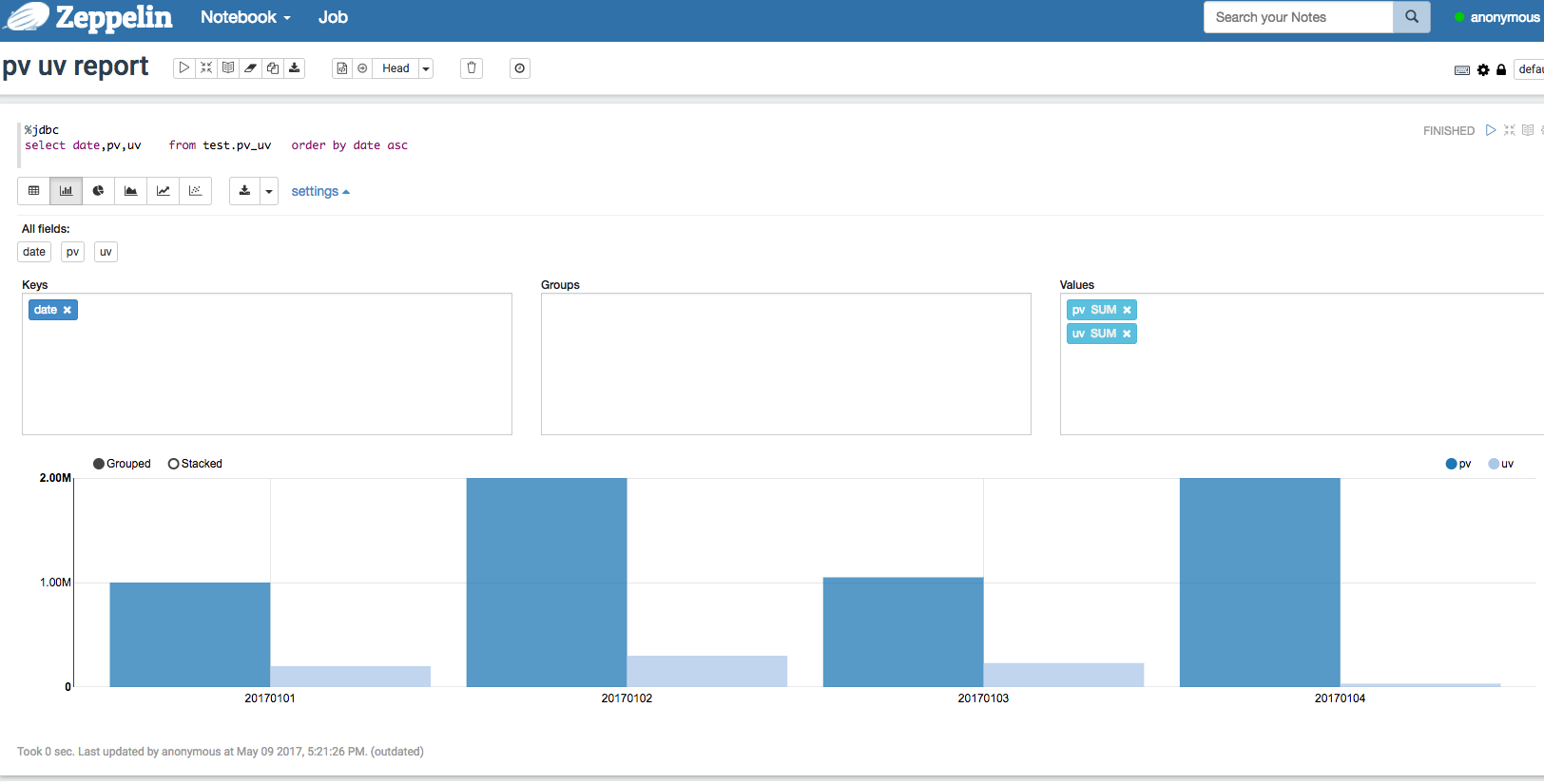The image size is (1544, 784).
Task: Open the Notebook menu
Action: (245, 17)
